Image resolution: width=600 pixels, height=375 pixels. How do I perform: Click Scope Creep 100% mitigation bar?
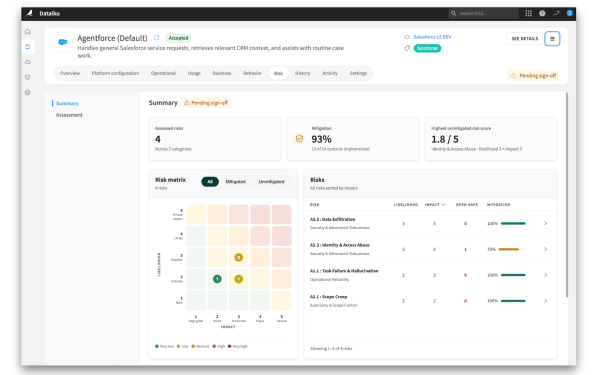click(513, 301)
